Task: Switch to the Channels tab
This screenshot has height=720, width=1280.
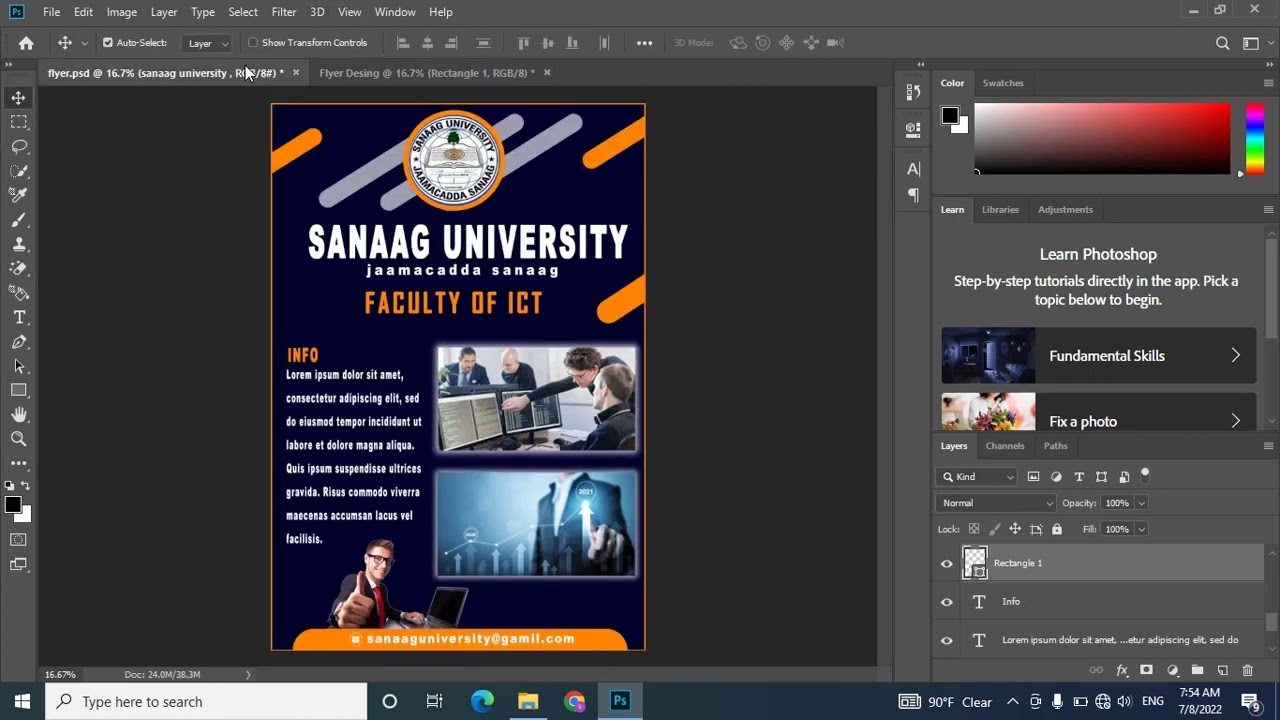Action: click(x=1005, y=446)
